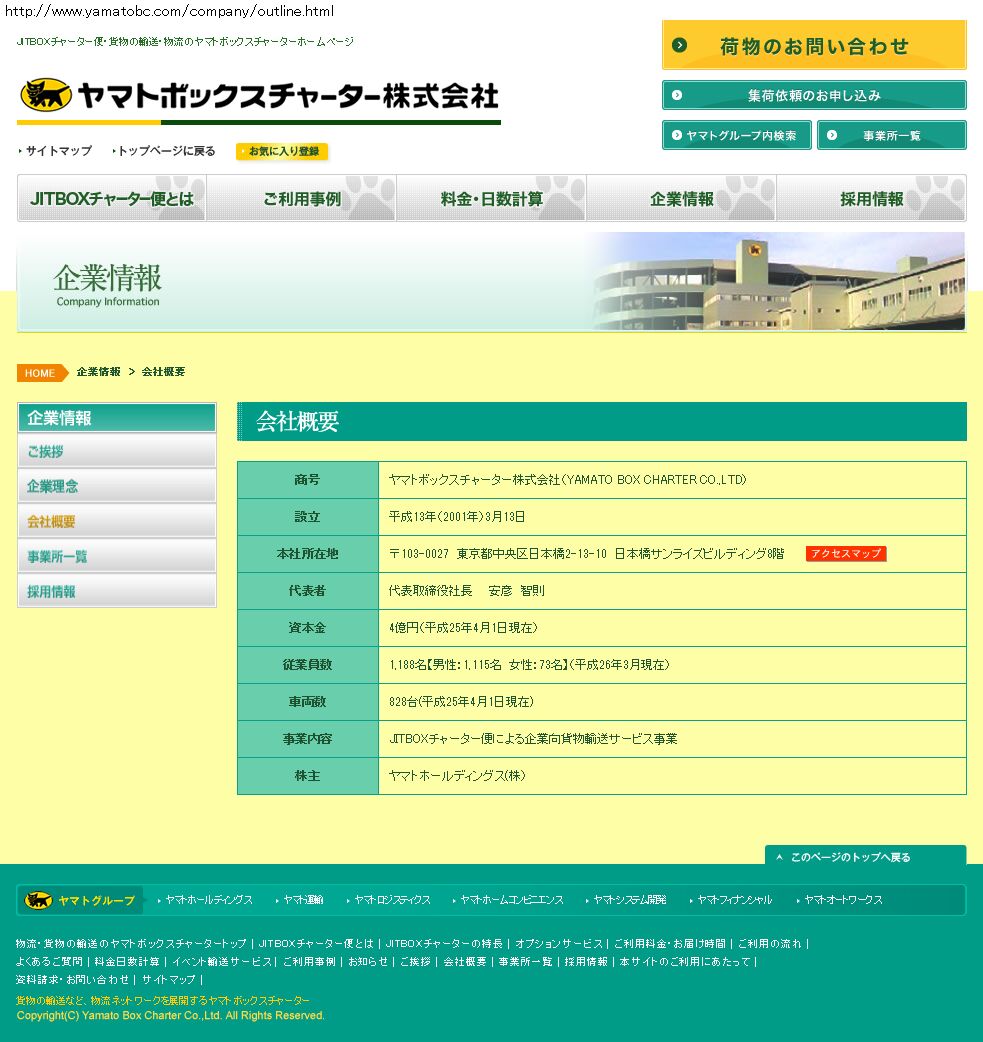The width and height of the screenshot is (983, 1042).
Task: Follow the トップページに戻る link
Action: pos(164,151)
